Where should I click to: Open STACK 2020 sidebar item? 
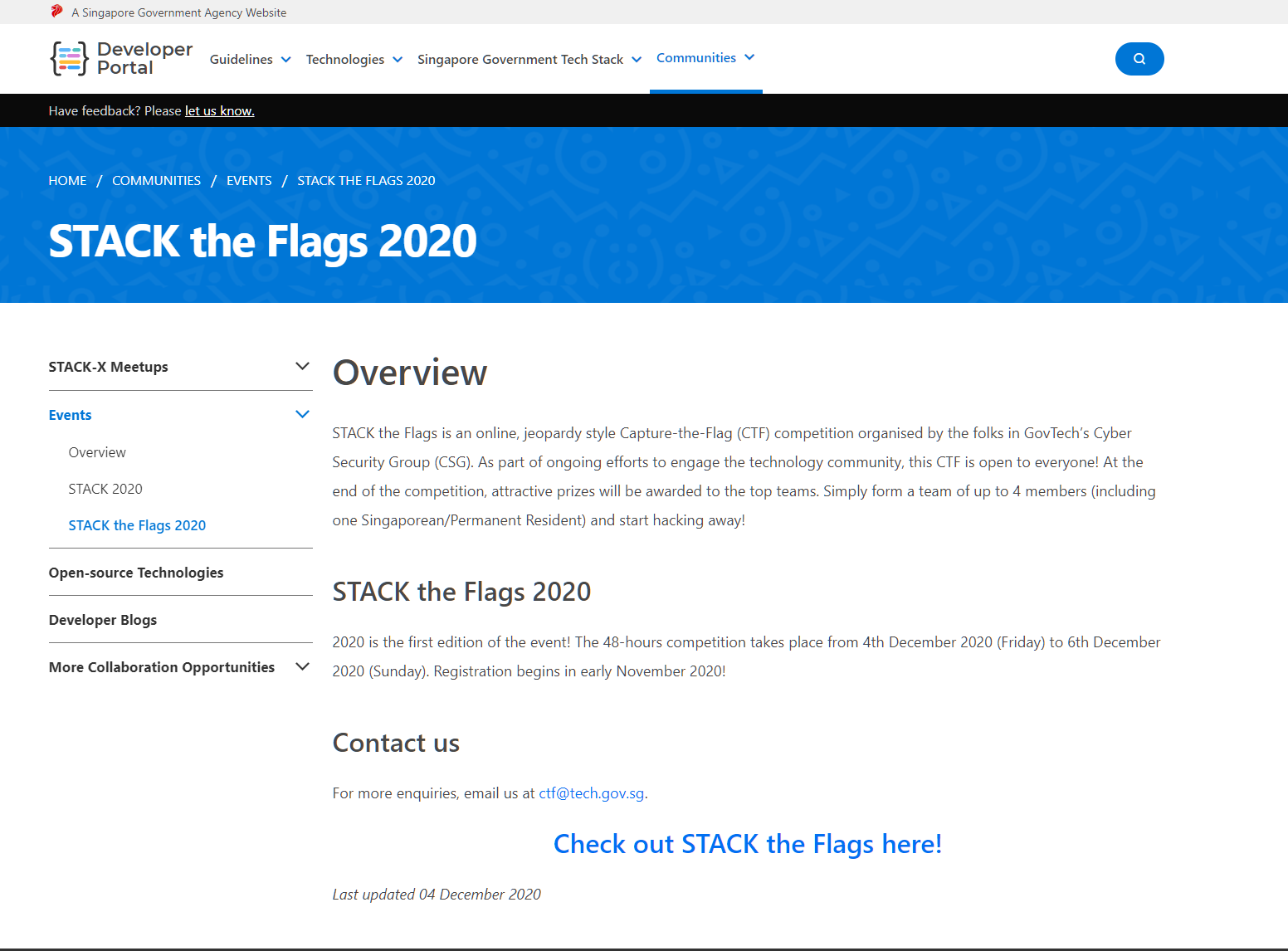(x=105, y=489)
